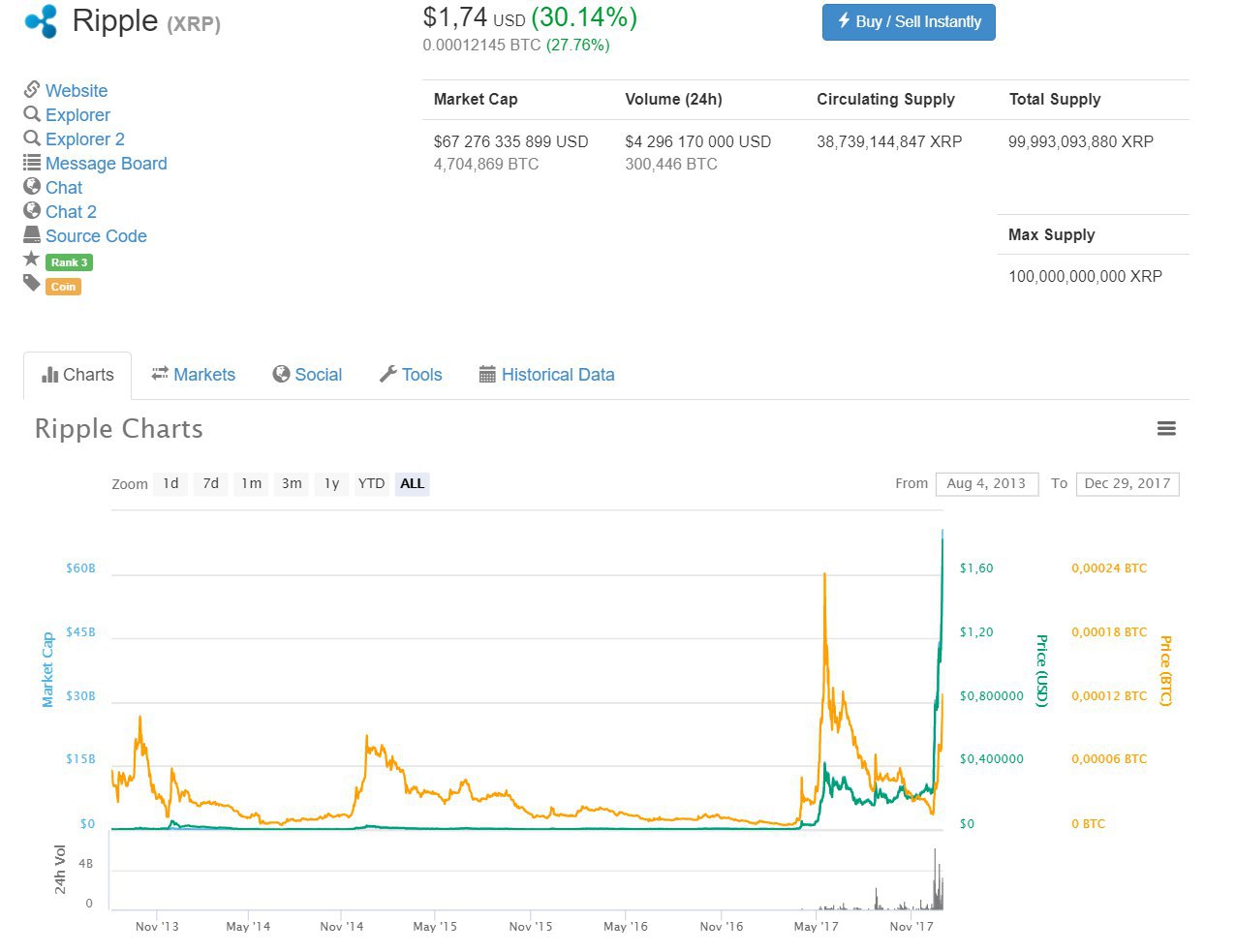Click the 38,739,144,847 XRP circulating supply
Screen dimensions: 1236x952
tap(889, 141)
